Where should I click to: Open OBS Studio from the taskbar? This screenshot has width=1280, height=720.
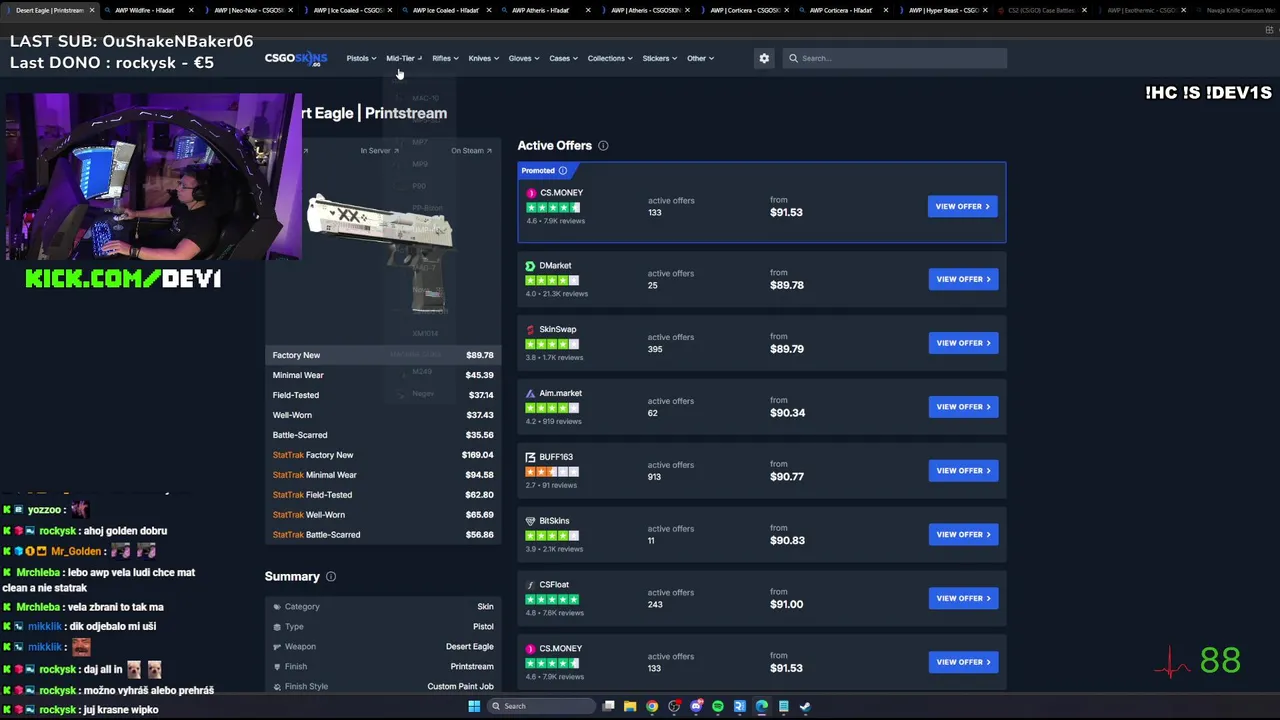674,706
